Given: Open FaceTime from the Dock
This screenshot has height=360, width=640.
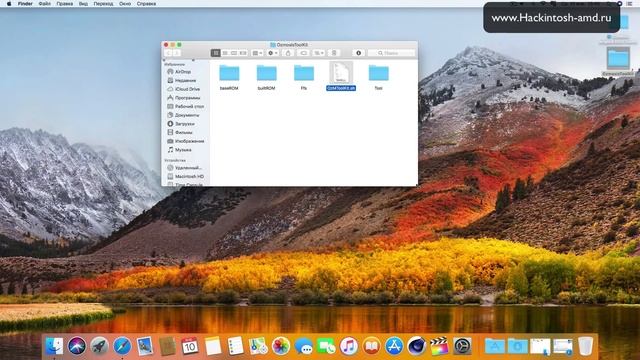Looking at the screenshot, I should click(x=326, y=346).
